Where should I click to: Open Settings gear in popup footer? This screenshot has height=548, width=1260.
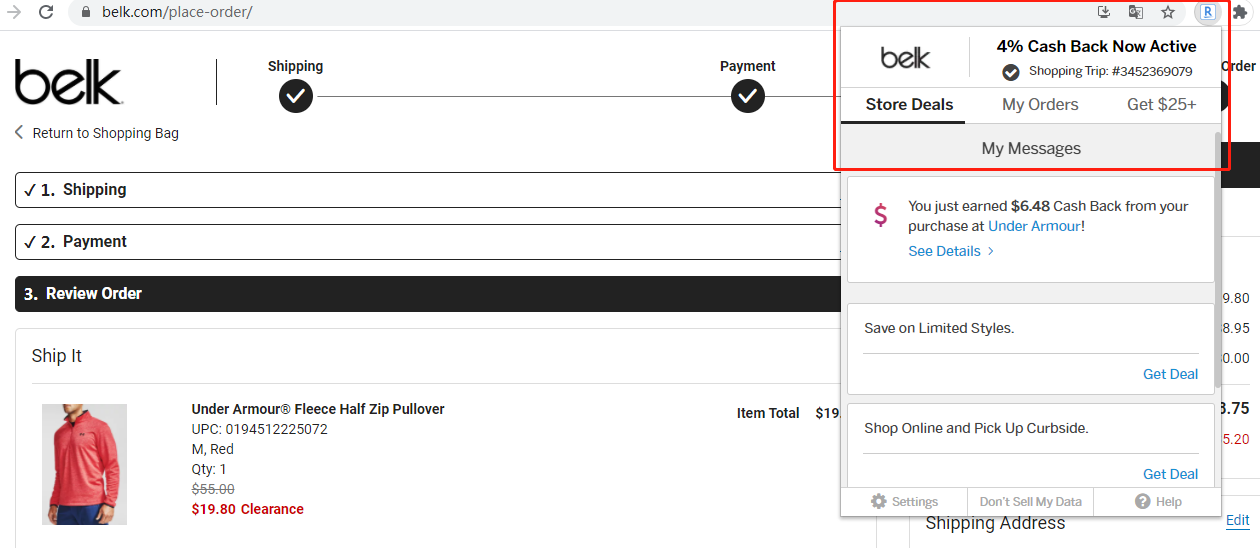879,502
